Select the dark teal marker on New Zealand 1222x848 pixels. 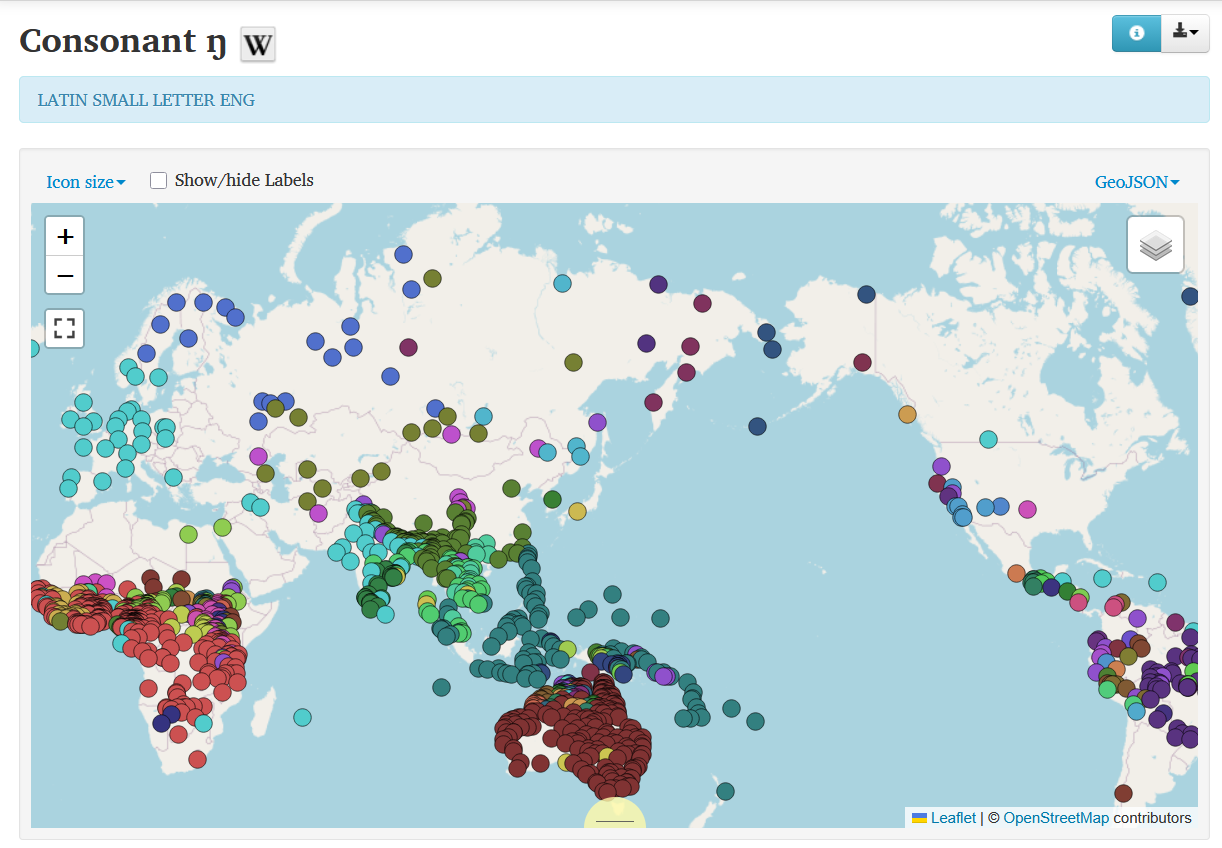click(725, 792)
